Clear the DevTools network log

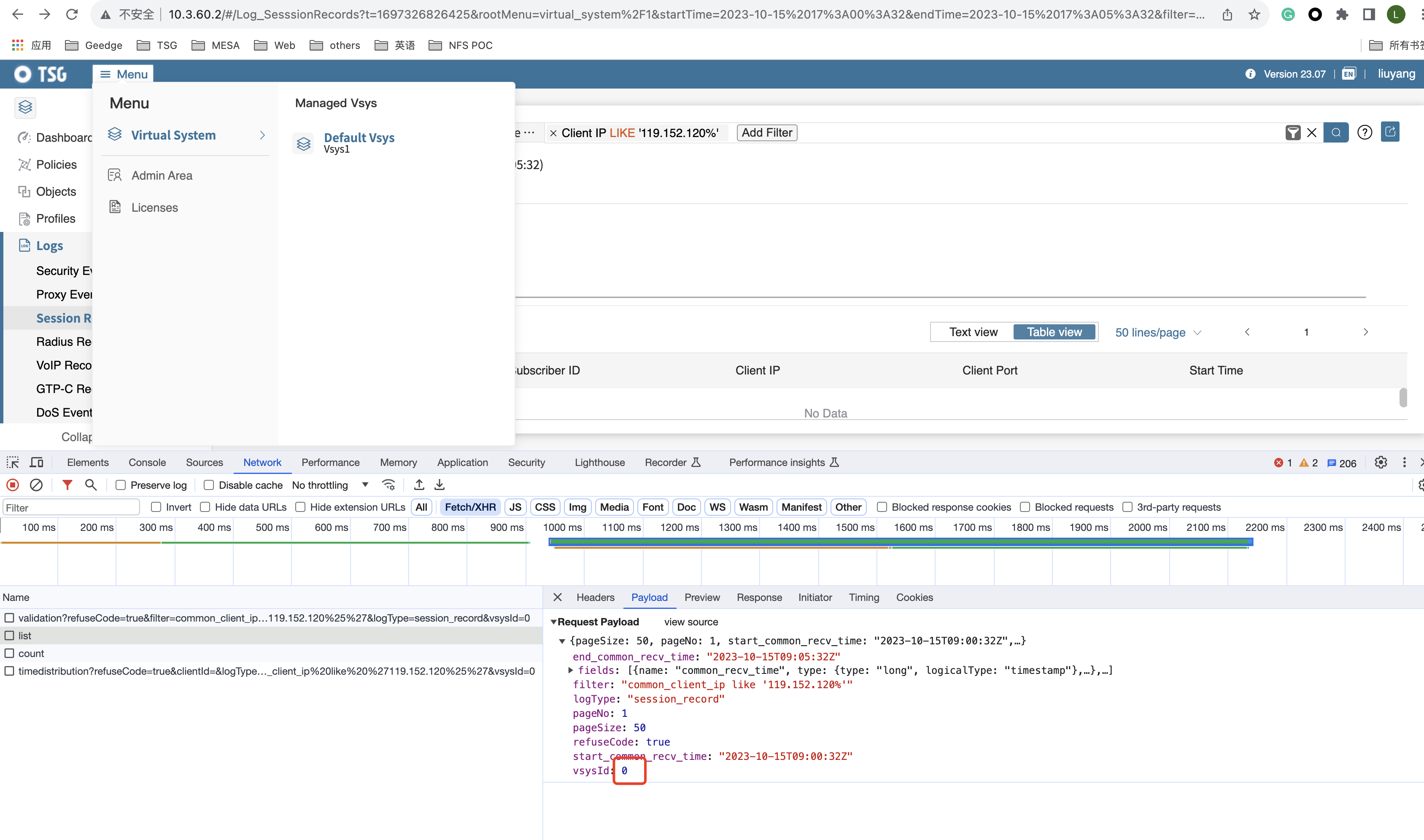click(36, 485)
